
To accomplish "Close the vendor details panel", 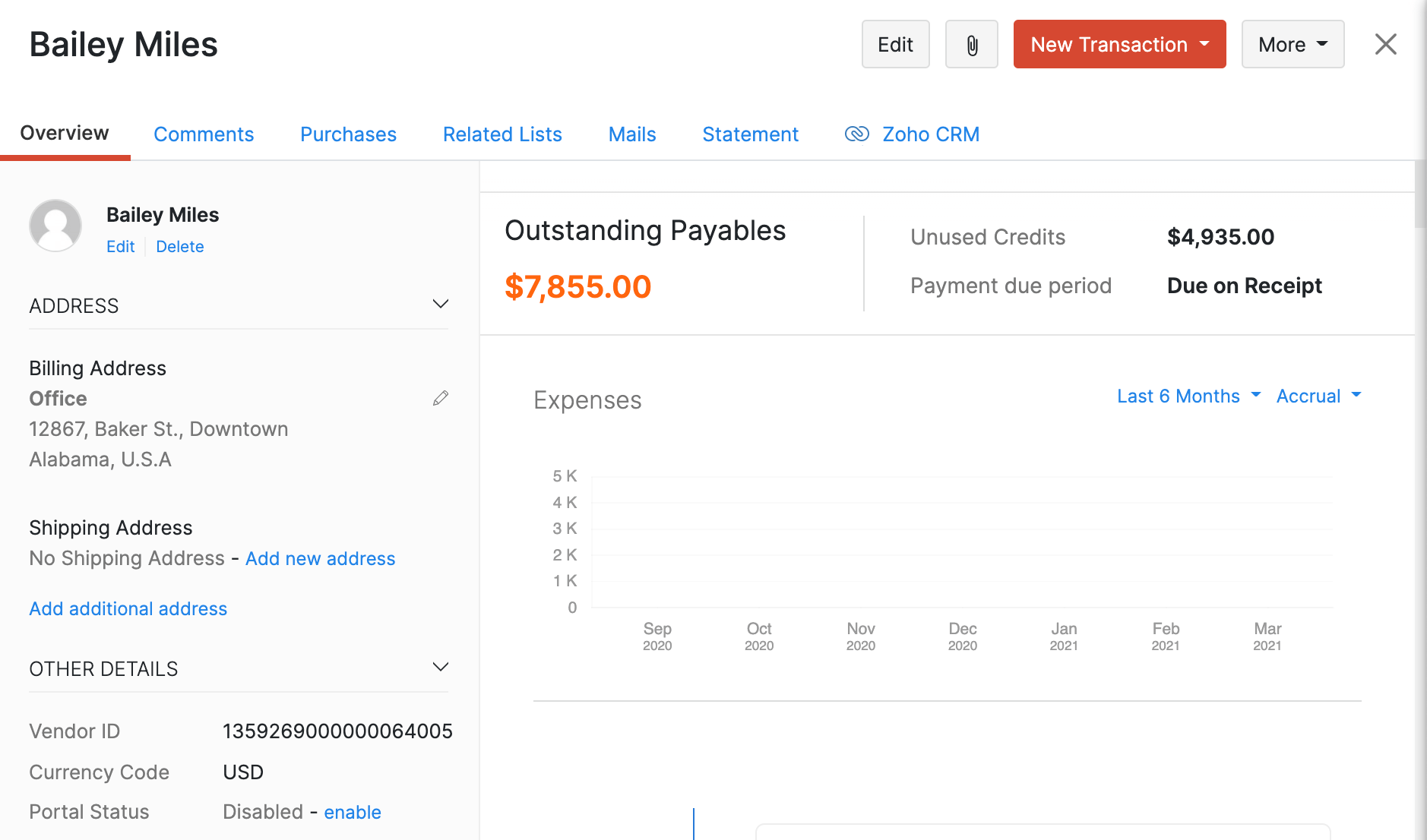I will click(x=1385, y=45).
